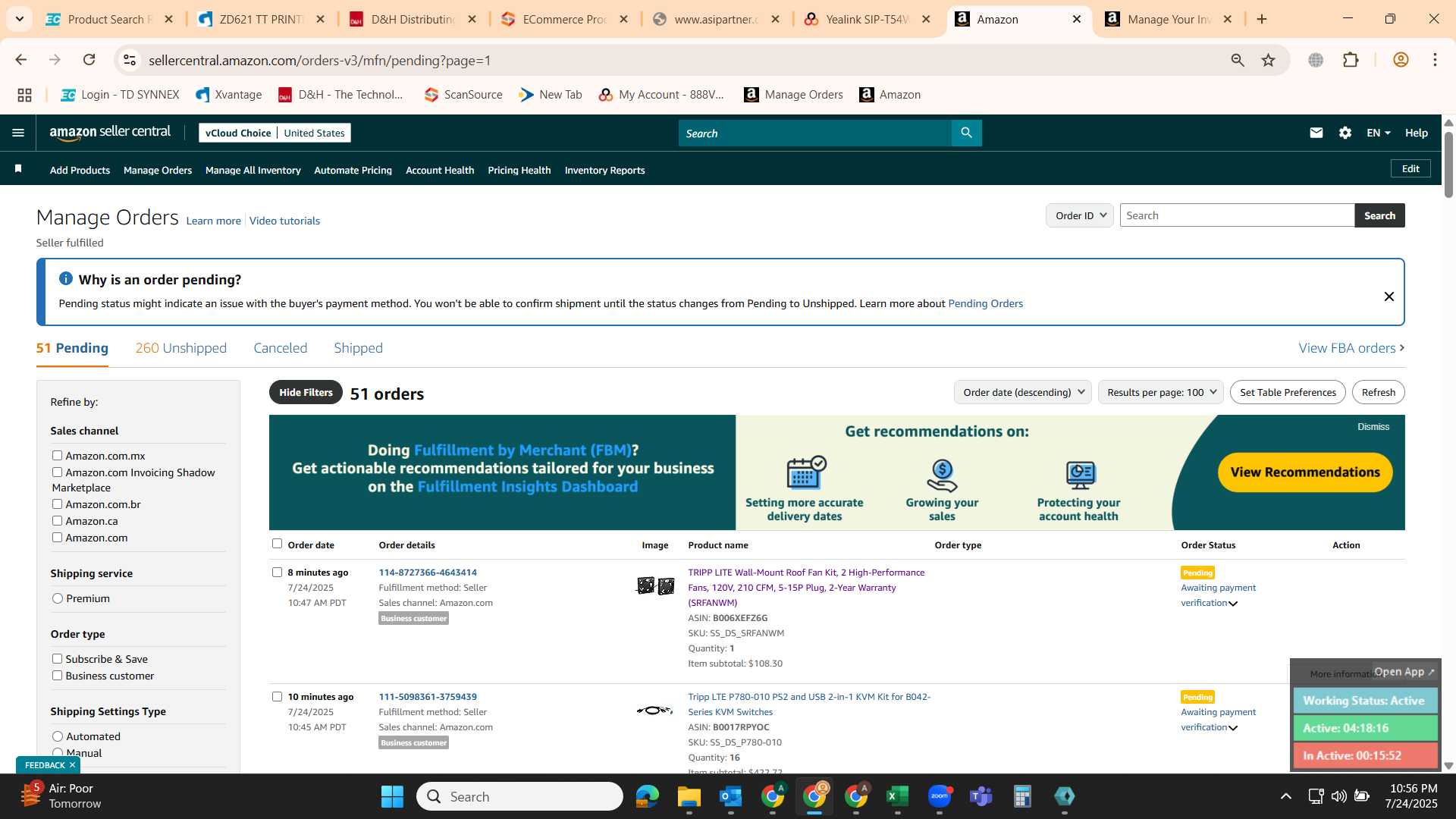Go back with the browser back arrow
1456x819 pixels.
click(20, 60)
